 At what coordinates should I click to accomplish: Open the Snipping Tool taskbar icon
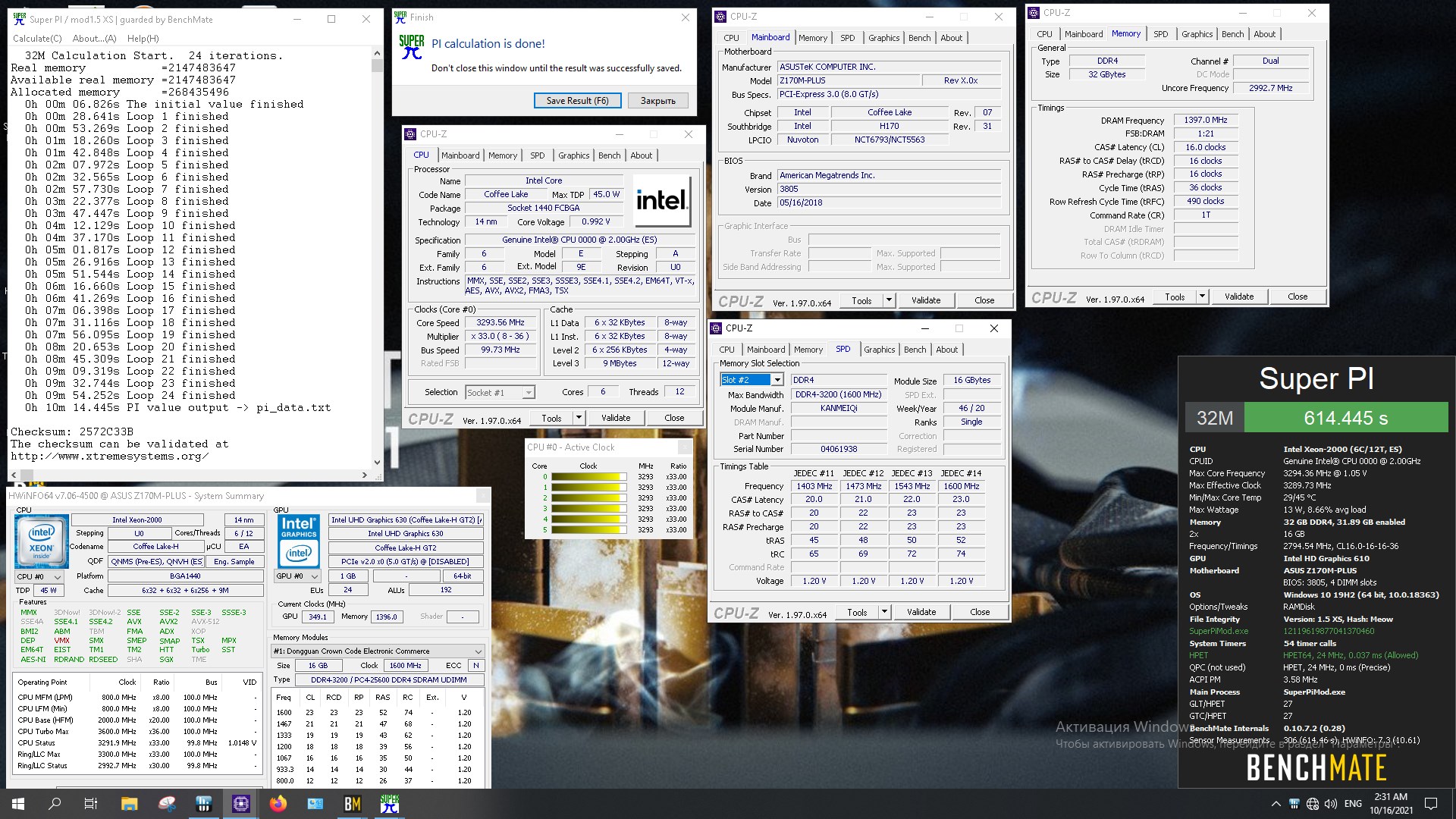167,804
